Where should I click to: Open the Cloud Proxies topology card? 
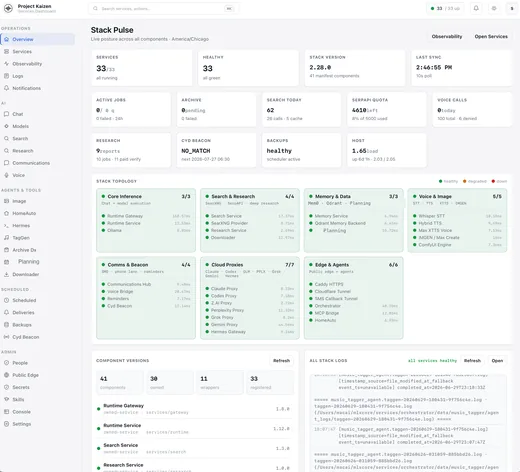pos(250,298)
